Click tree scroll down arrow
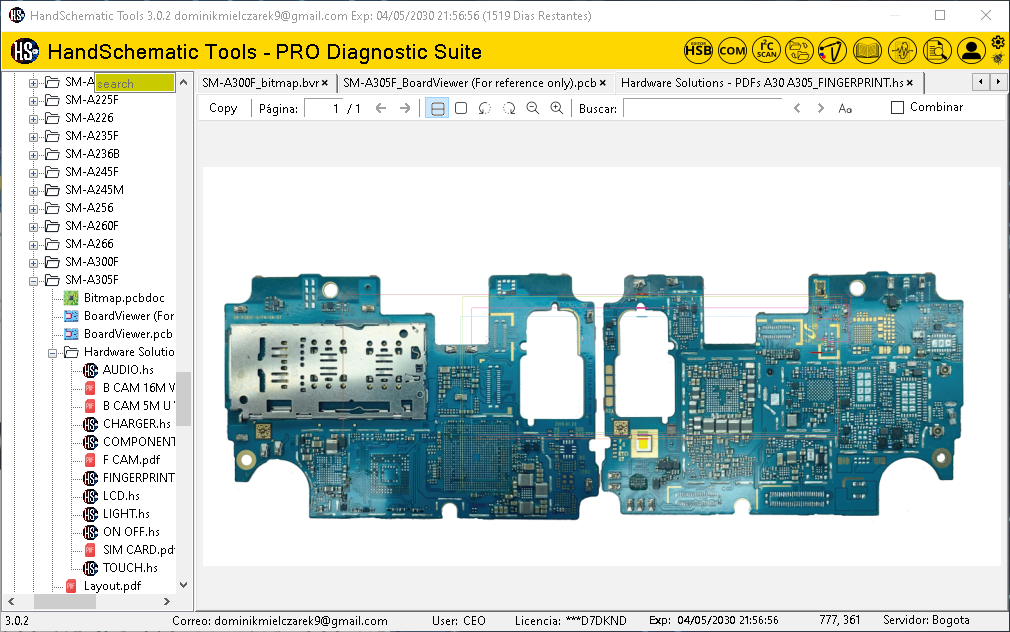1010x632 pixels. pos(184,585)
